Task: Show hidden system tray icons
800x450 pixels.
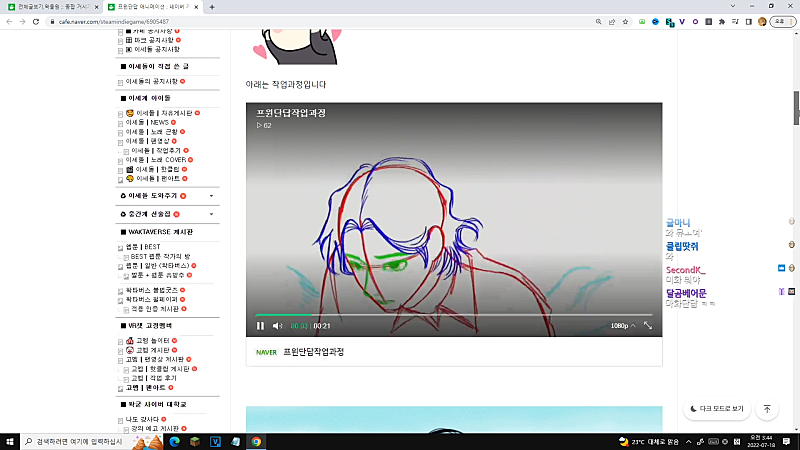Action: (x=688, y=442)
